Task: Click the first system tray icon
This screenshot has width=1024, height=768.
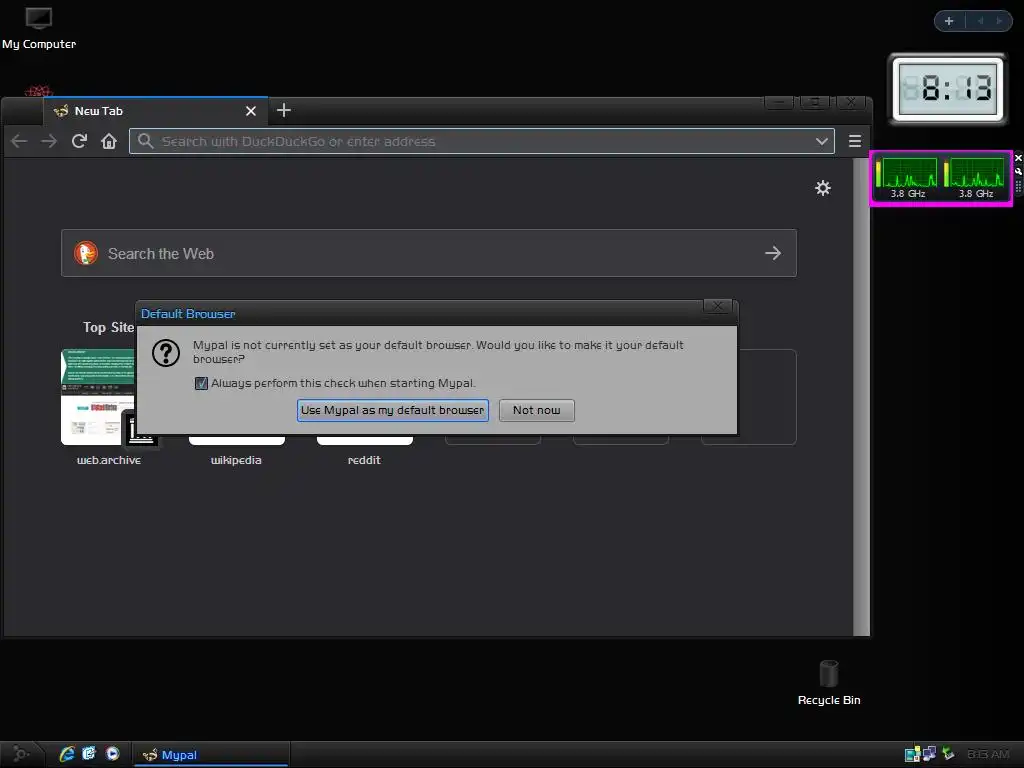Action: (x=912, y=754)
